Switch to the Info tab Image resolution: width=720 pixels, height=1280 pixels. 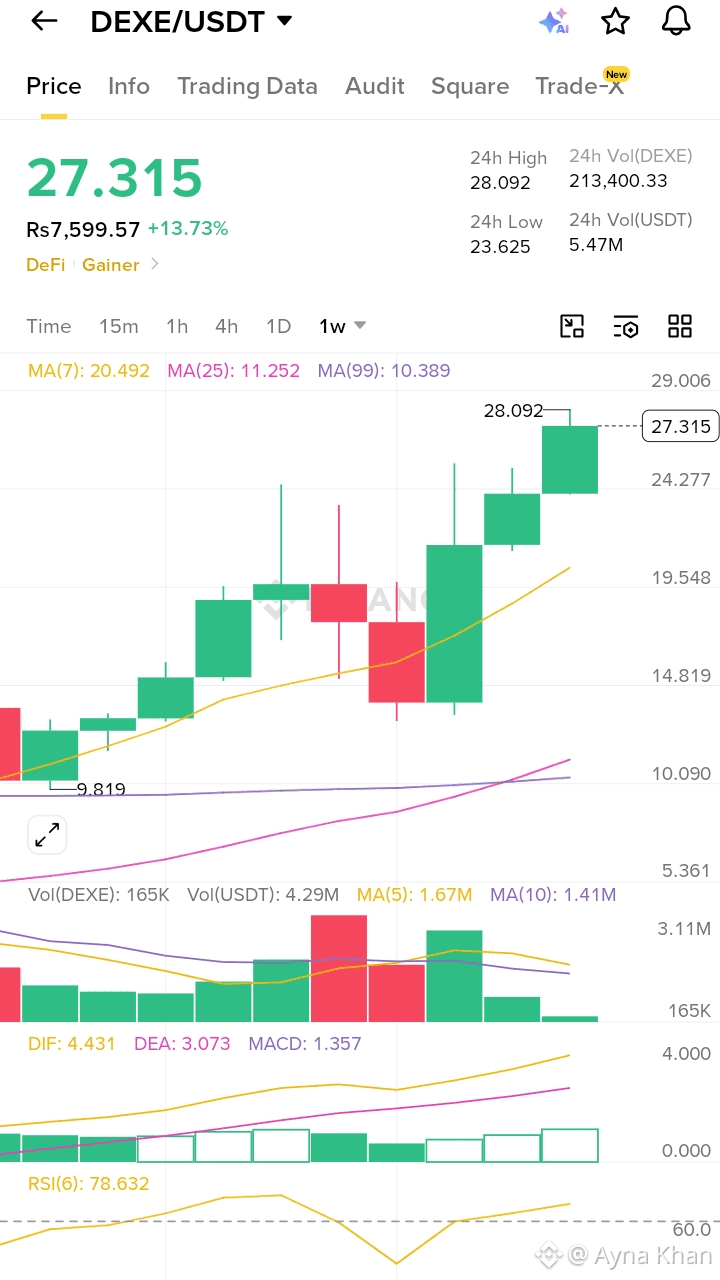(129, 86)
